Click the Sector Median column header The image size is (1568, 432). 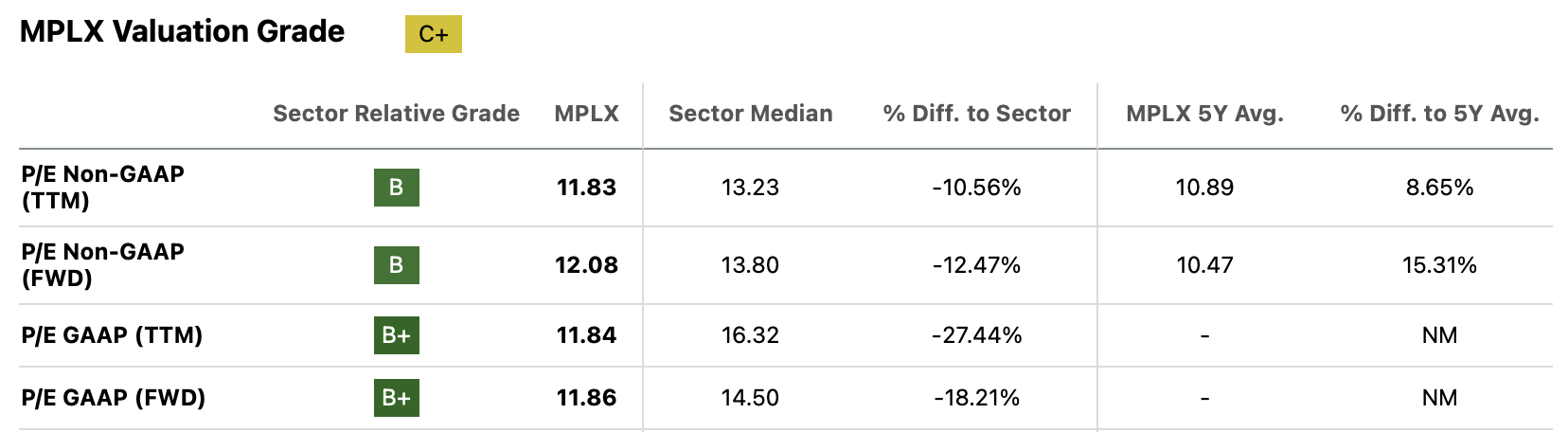point(751,114)
